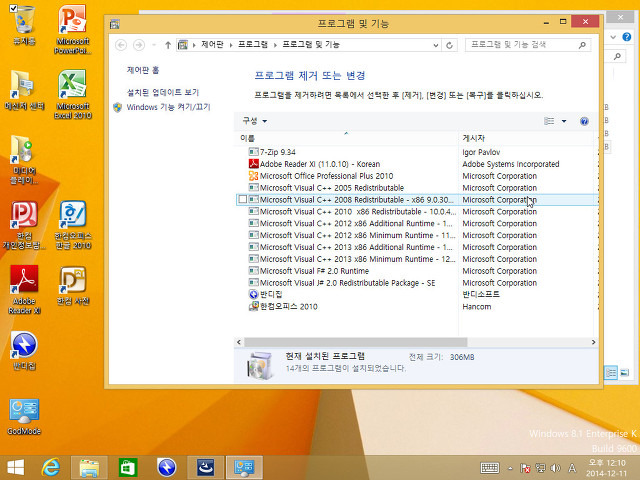The height and width of the screenshot is (480, 640).
Task: Click the search magnifier icon
Action: click(x=582, y=45)
